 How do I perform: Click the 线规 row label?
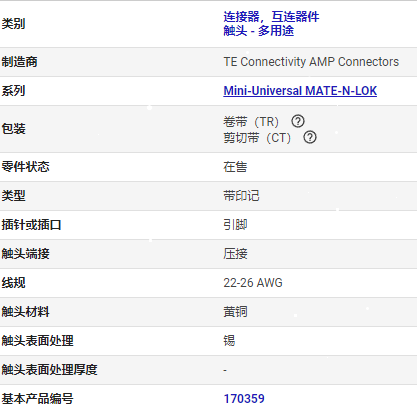(x=13, y=283)
